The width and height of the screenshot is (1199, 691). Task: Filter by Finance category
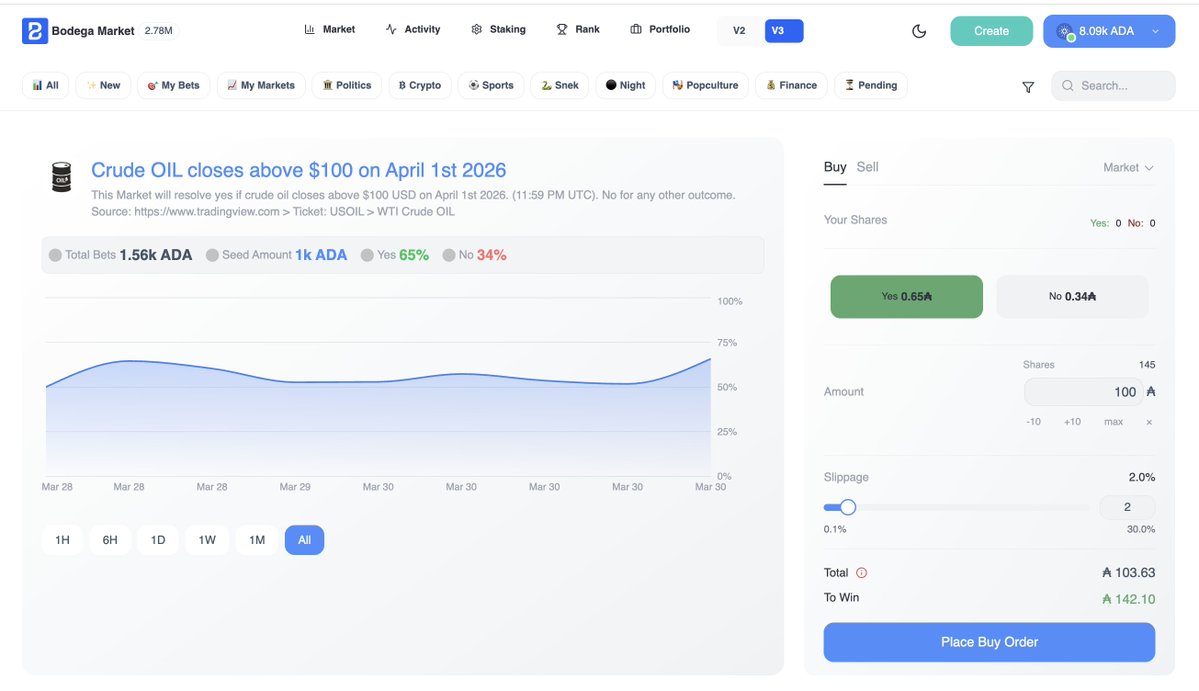pyautogui.click(x=791, y=86)
